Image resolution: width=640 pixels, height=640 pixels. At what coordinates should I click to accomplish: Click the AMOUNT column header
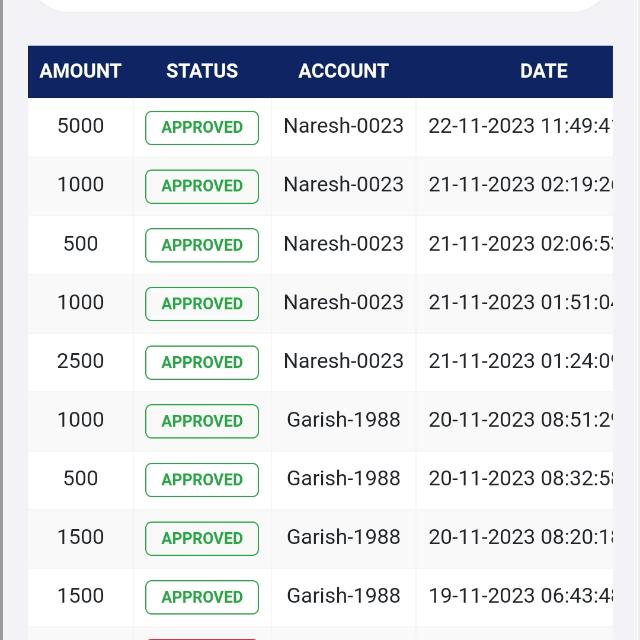[x=80, y=71]
